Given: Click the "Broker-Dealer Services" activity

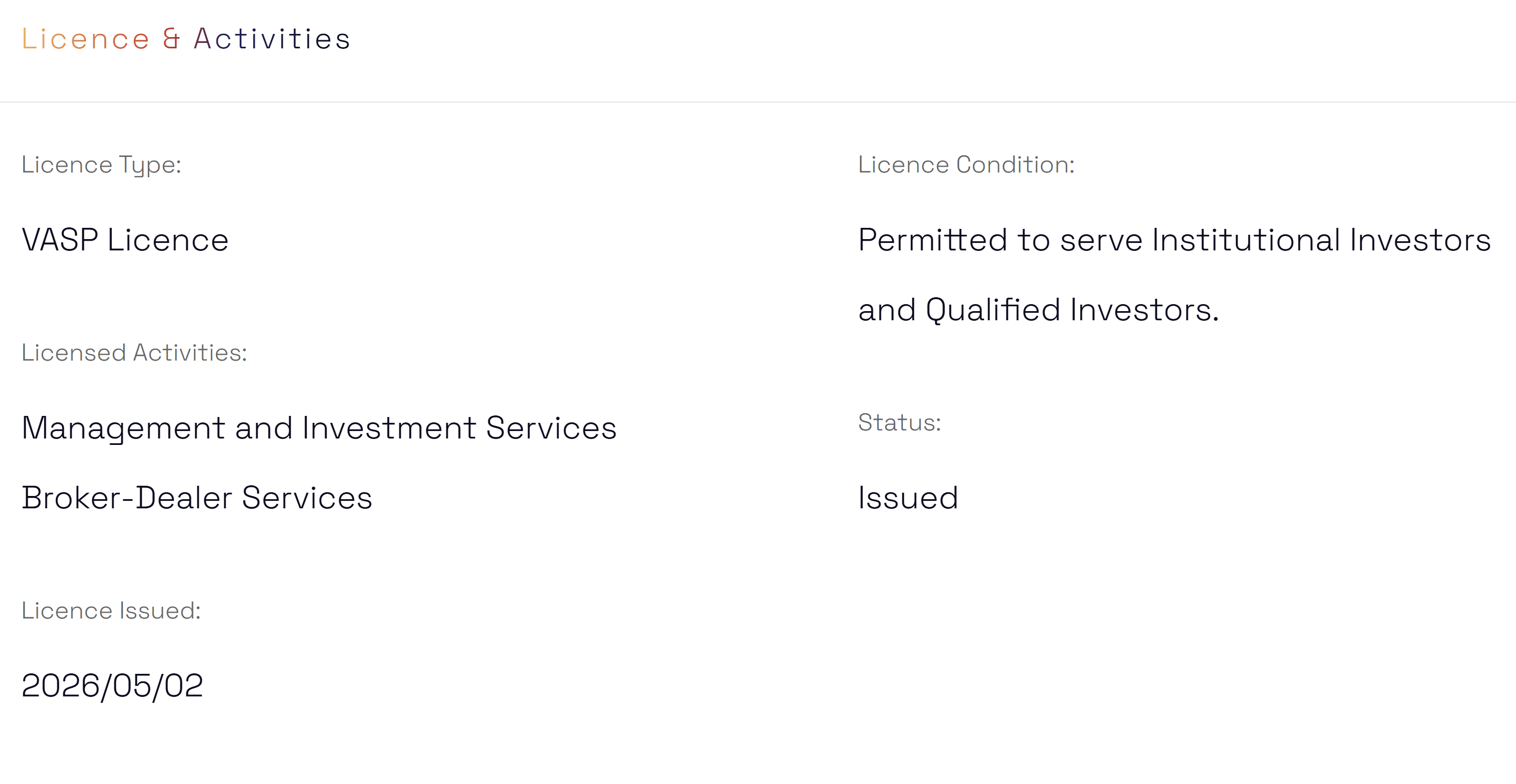Looking at the screenshot, I should pyautogui.click(x=197, y=498).
